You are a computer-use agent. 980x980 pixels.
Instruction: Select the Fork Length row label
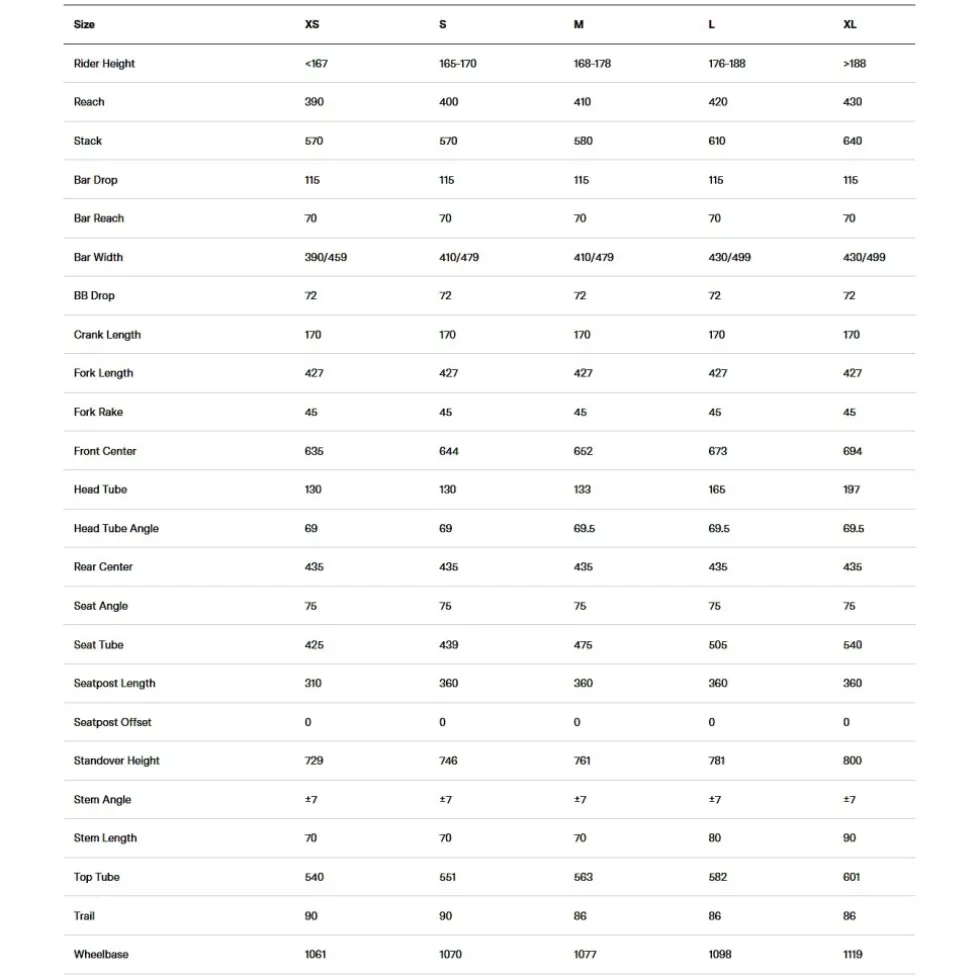tap(104, 373)
